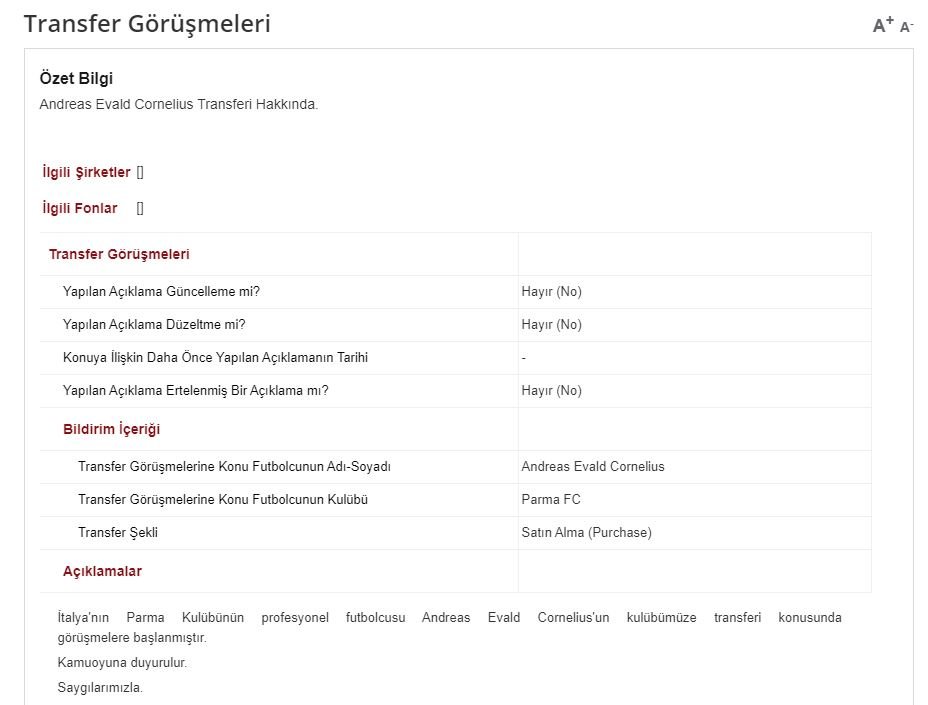Click the summary text about Cornelius transfer
Screen dimensions: 928x705
(x=178, y=104)
